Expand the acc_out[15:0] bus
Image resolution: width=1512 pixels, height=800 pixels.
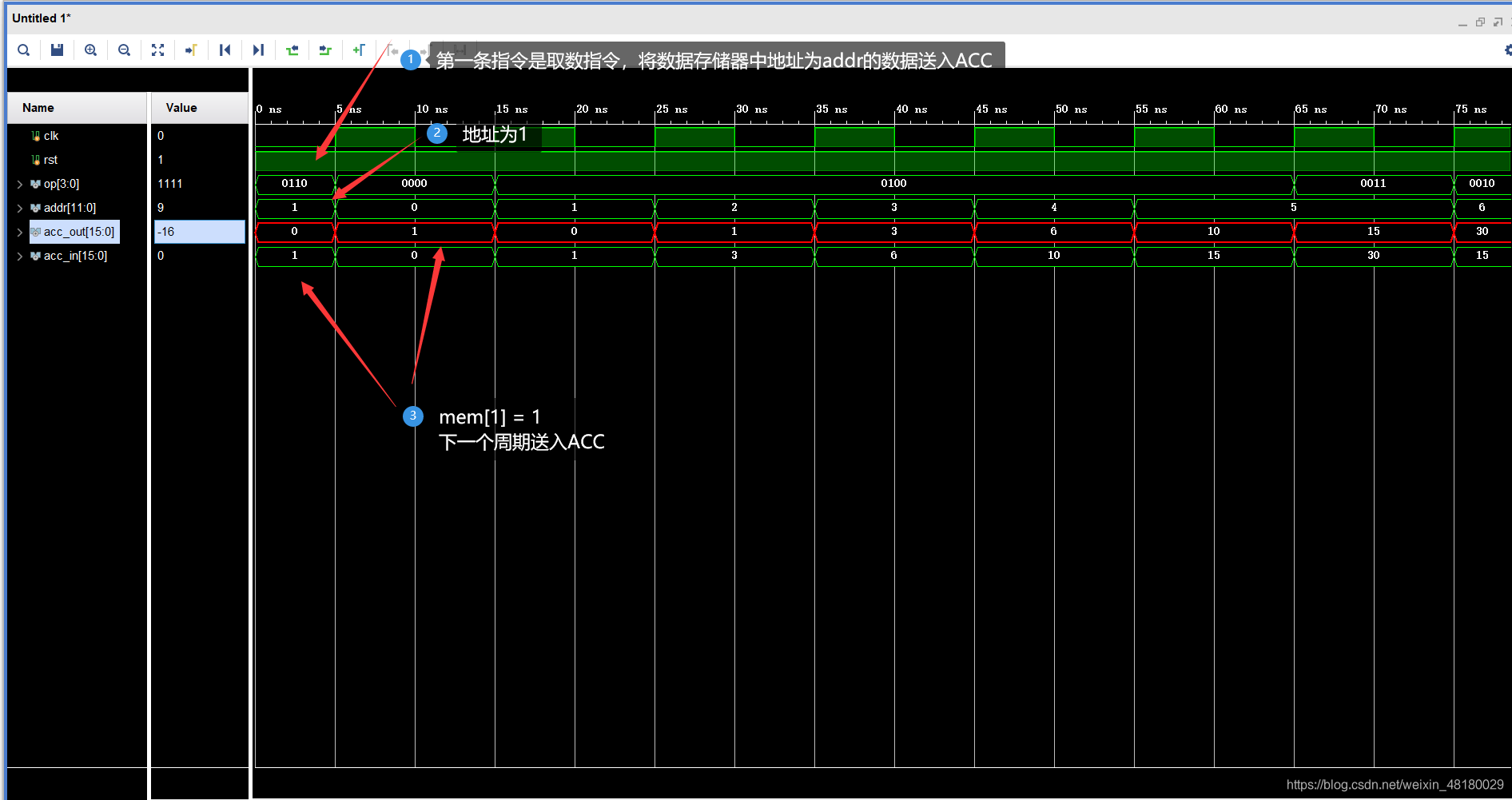tap(20, 232)
